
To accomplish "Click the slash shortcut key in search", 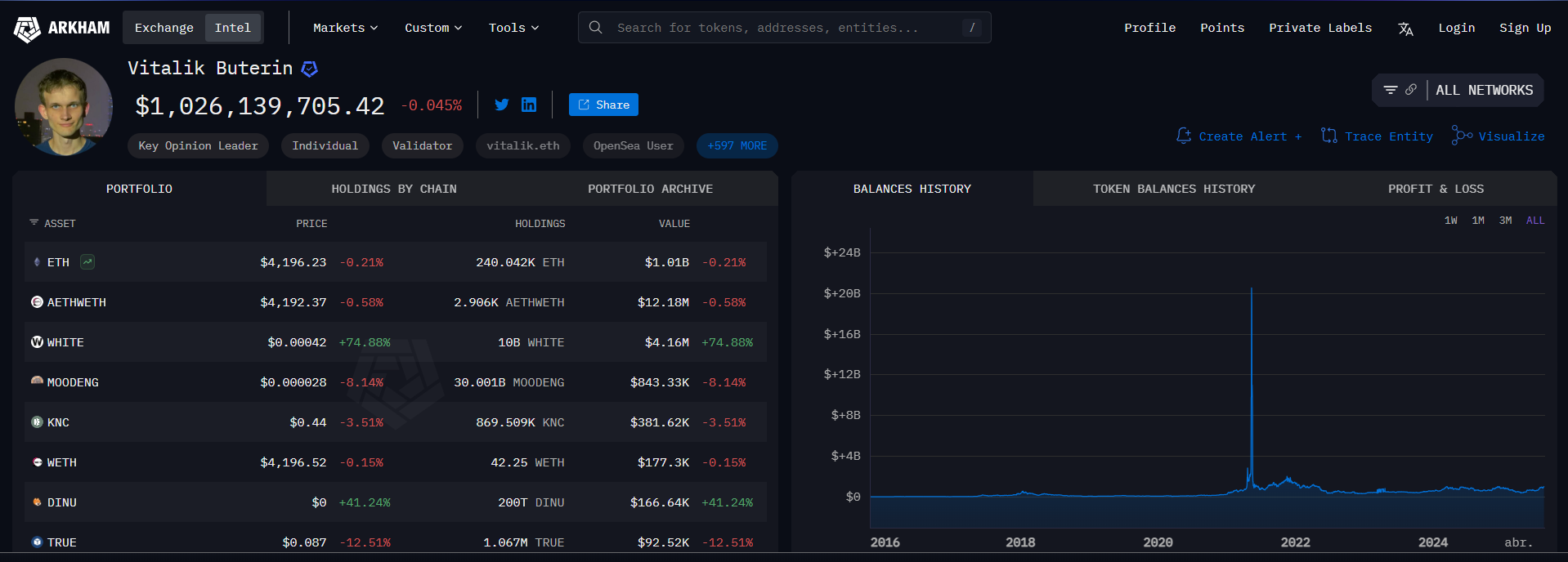I will pyautogui.click(x=972, y=28).
